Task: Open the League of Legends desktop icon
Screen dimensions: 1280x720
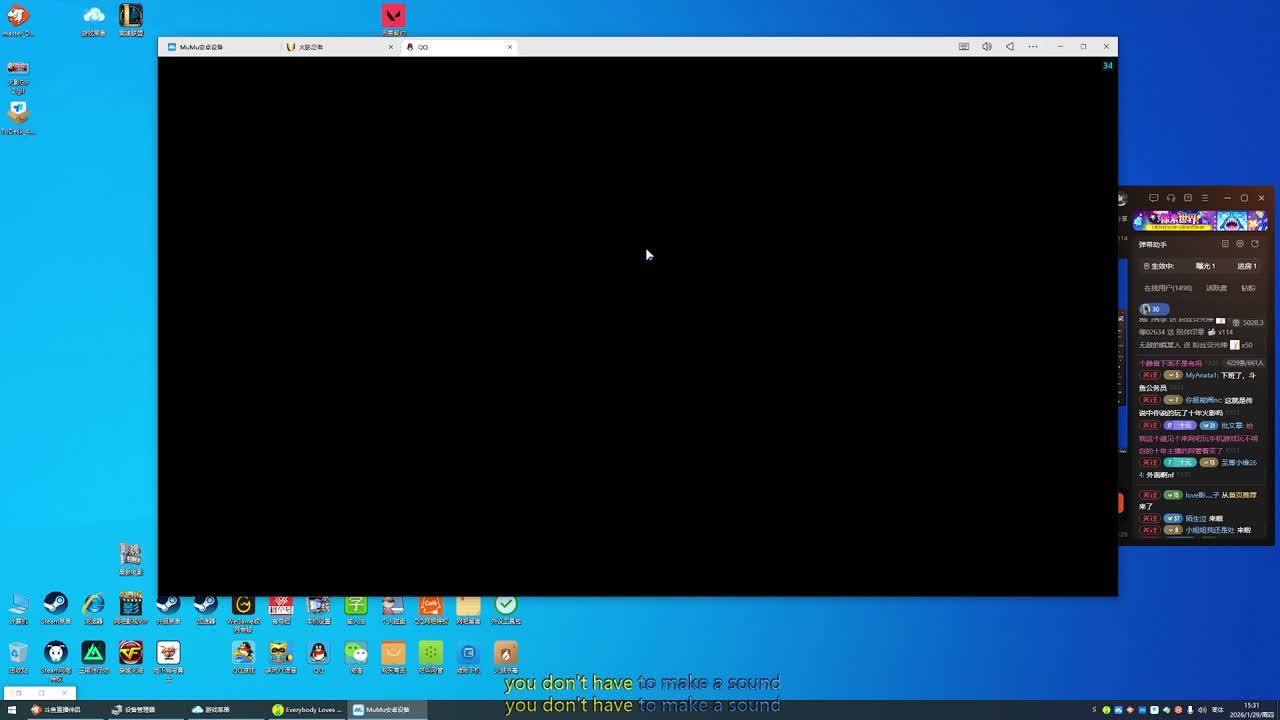Action: tap(131, 18)
